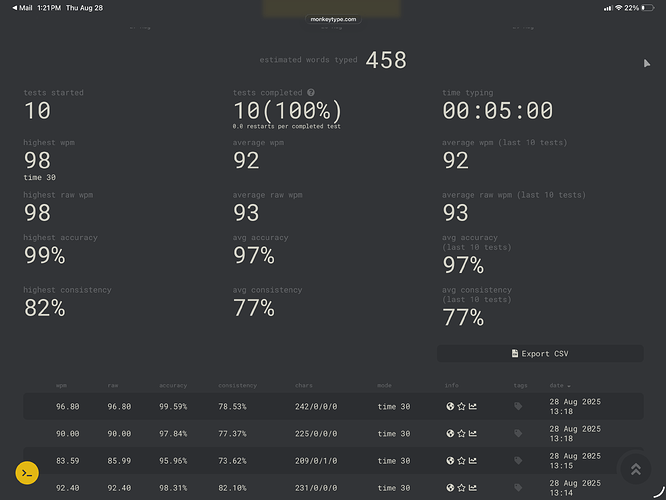Sort table by date column header
Viewport: 666px width, 500px height.
[x=559, y=385]
